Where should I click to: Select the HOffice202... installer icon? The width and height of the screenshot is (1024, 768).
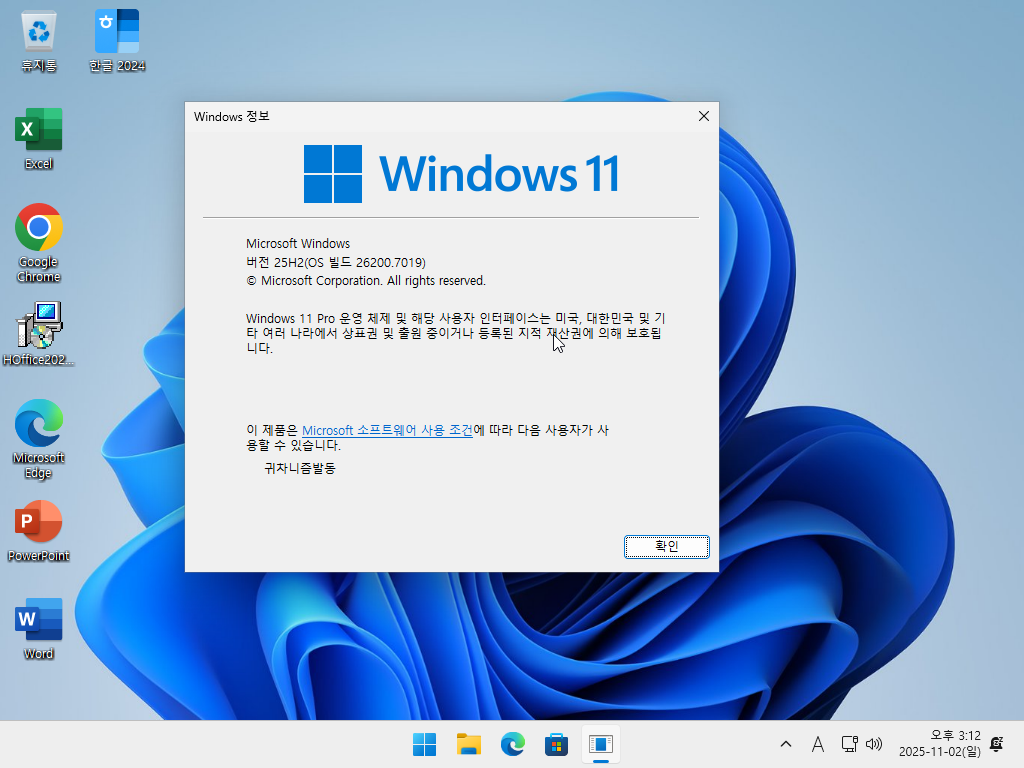(39, 334)
